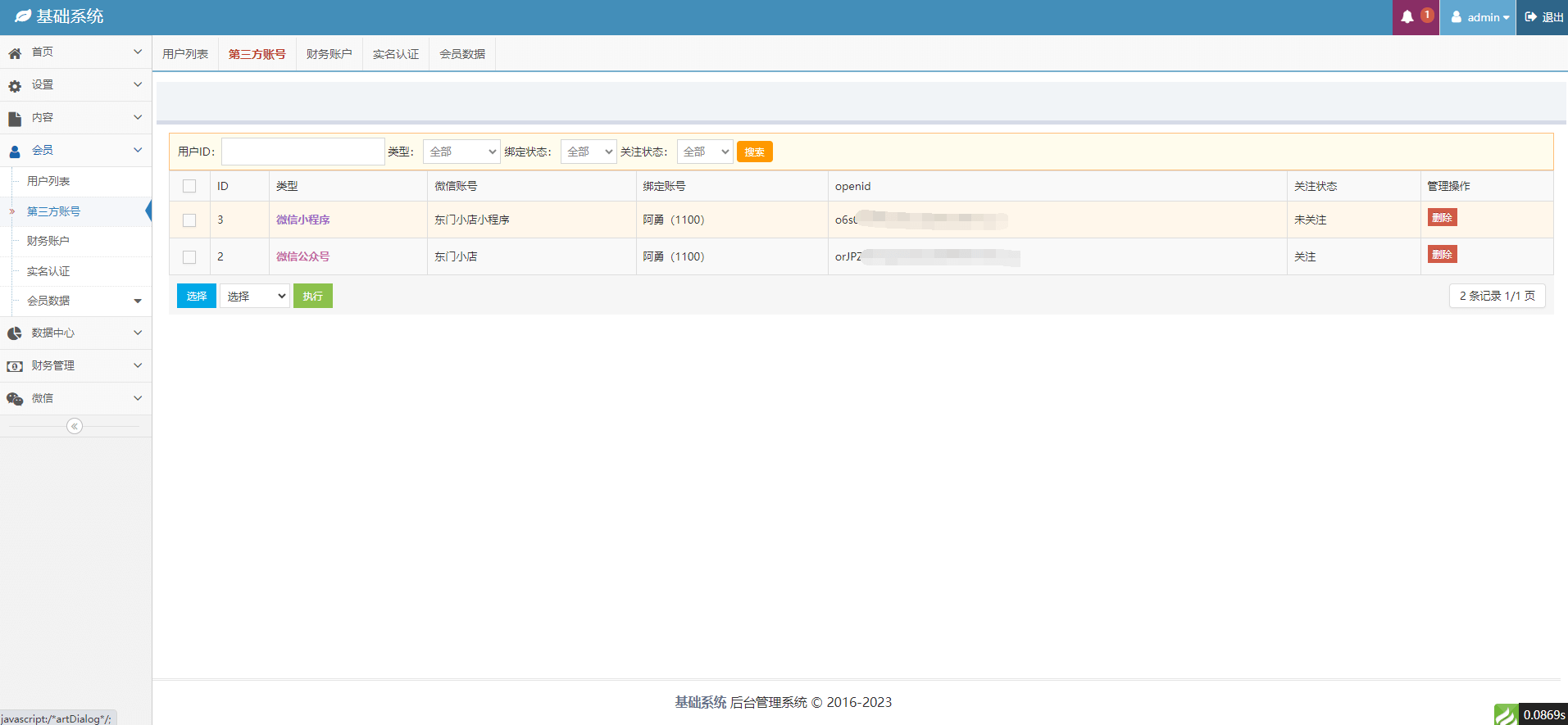Toggle the select-all checkbox in table header
Viewport: 1568px width, 725px height.
189,186
